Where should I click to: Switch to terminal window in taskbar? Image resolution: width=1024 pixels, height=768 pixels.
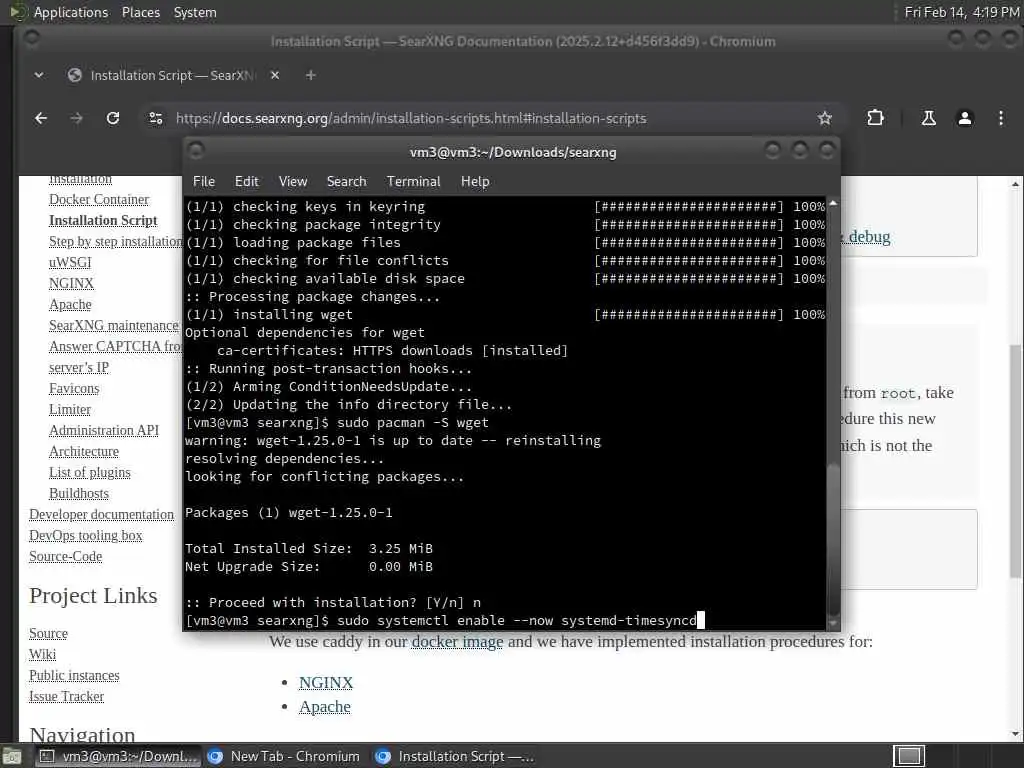[117, 756]
